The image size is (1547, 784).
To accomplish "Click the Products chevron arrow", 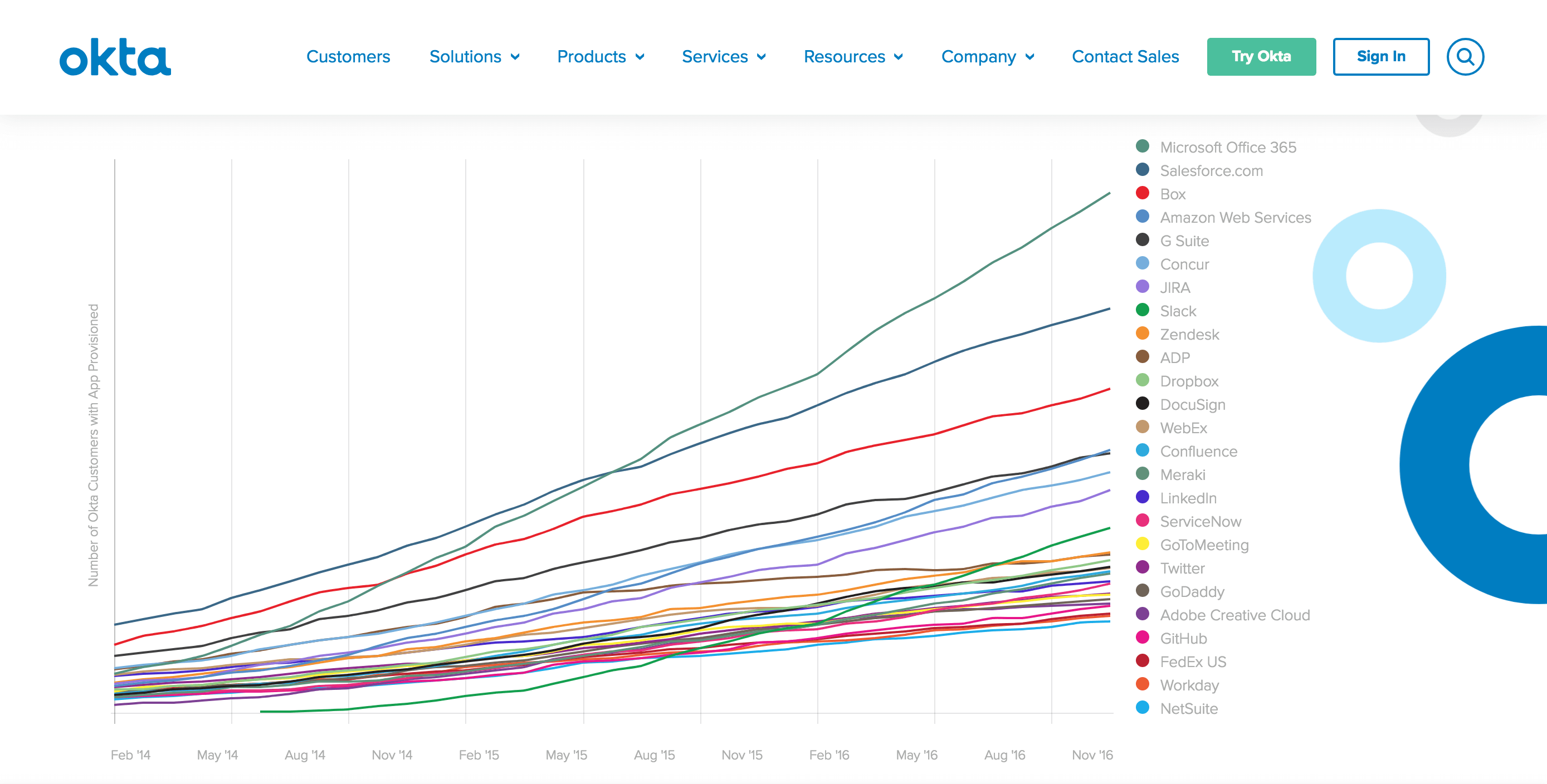I will coord(640,57).
